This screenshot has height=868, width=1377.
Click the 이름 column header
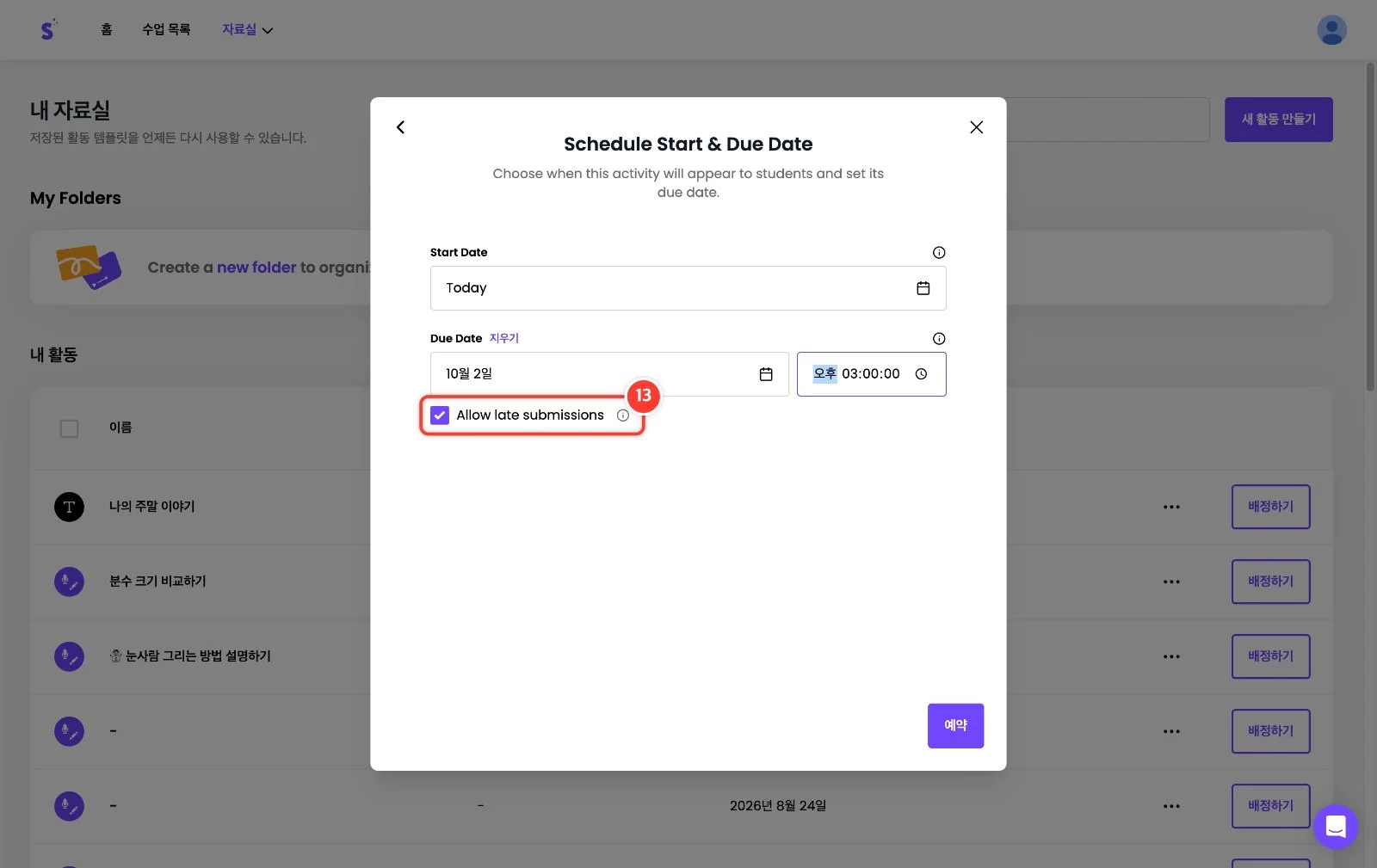(120, 428)
